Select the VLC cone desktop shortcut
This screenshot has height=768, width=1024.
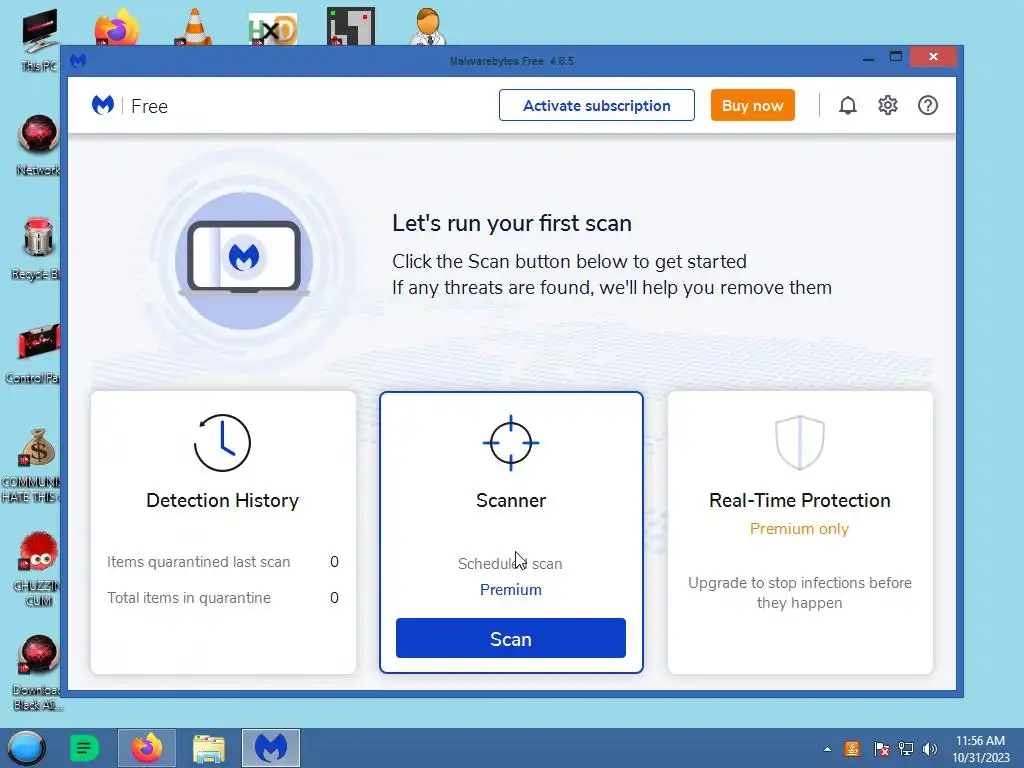pos(194,27)
